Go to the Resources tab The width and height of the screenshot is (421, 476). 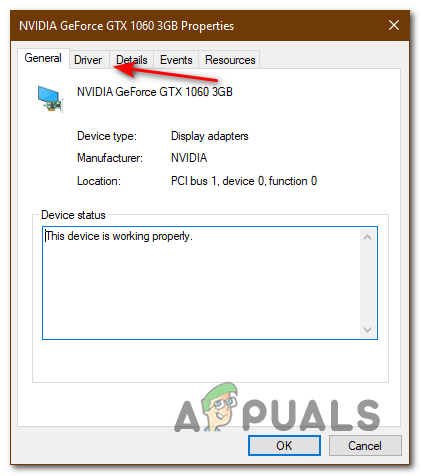(x=230, y=60)
